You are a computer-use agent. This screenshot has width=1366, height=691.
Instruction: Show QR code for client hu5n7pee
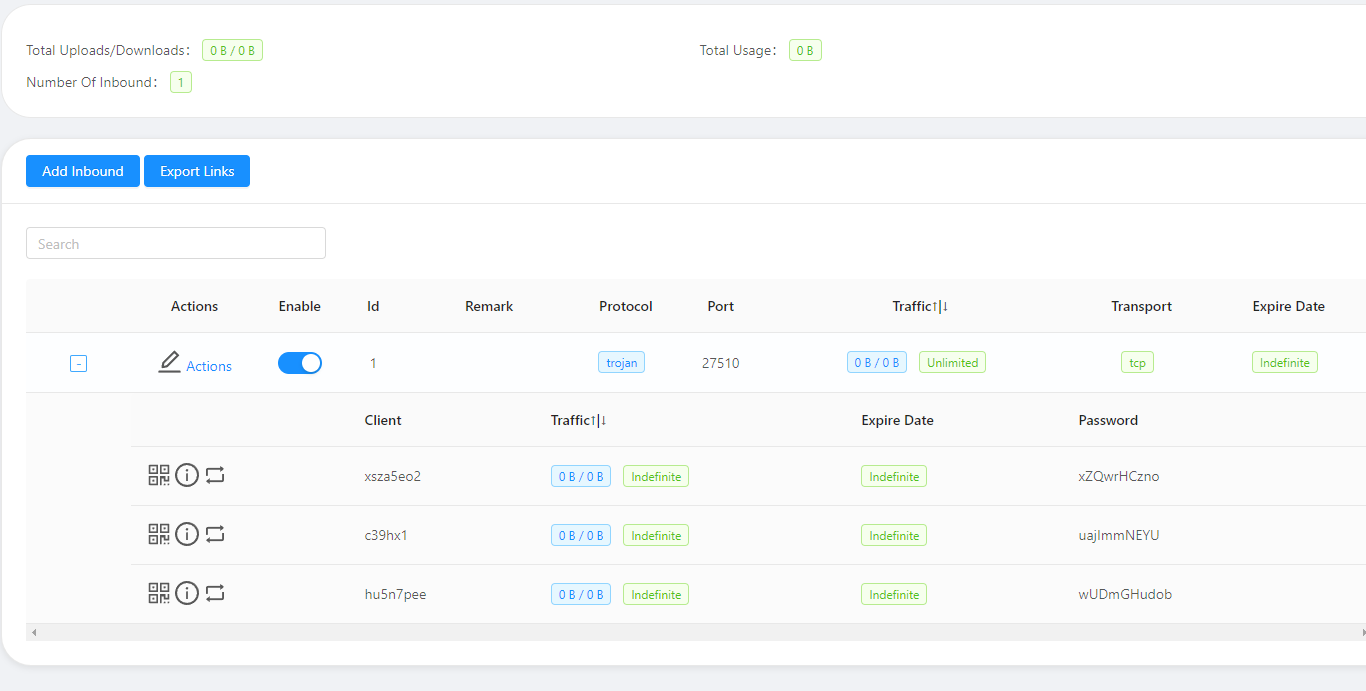[159, 593]
